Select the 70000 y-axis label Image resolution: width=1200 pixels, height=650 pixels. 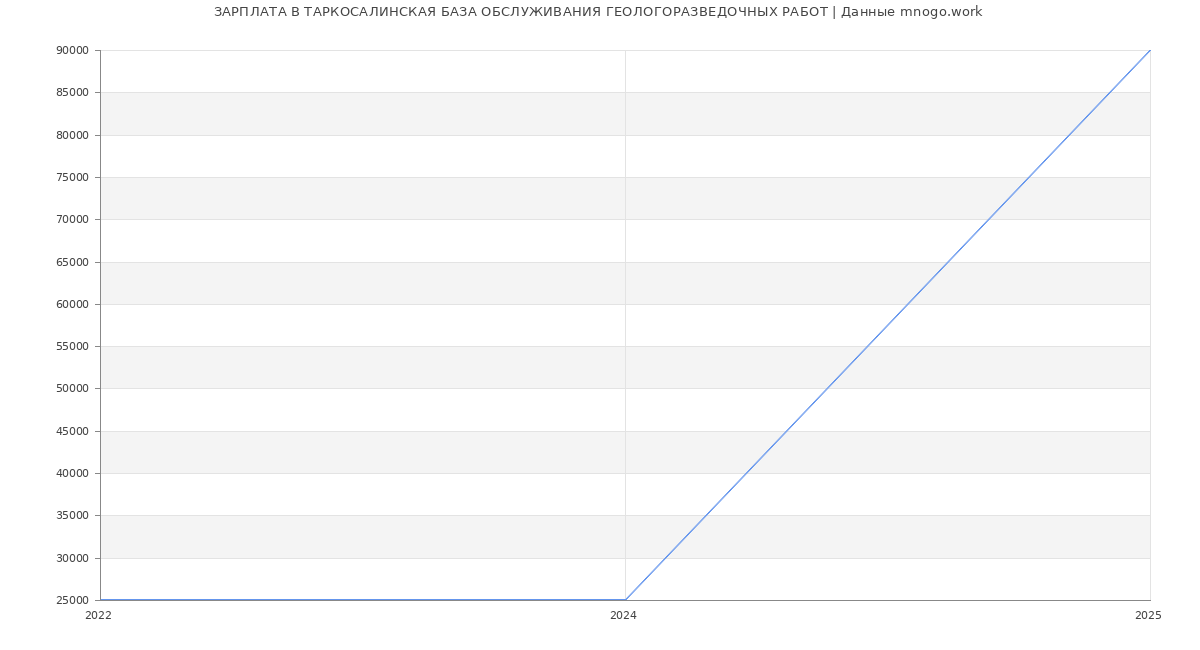tap(72, 219)
